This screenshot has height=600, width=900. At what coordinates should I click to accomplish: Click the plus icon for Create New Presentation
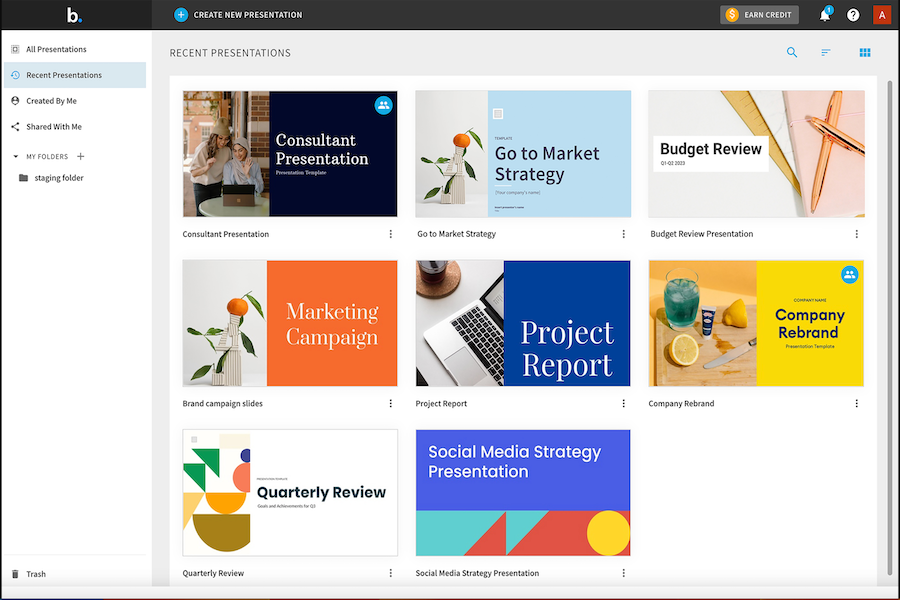(181, 15)
